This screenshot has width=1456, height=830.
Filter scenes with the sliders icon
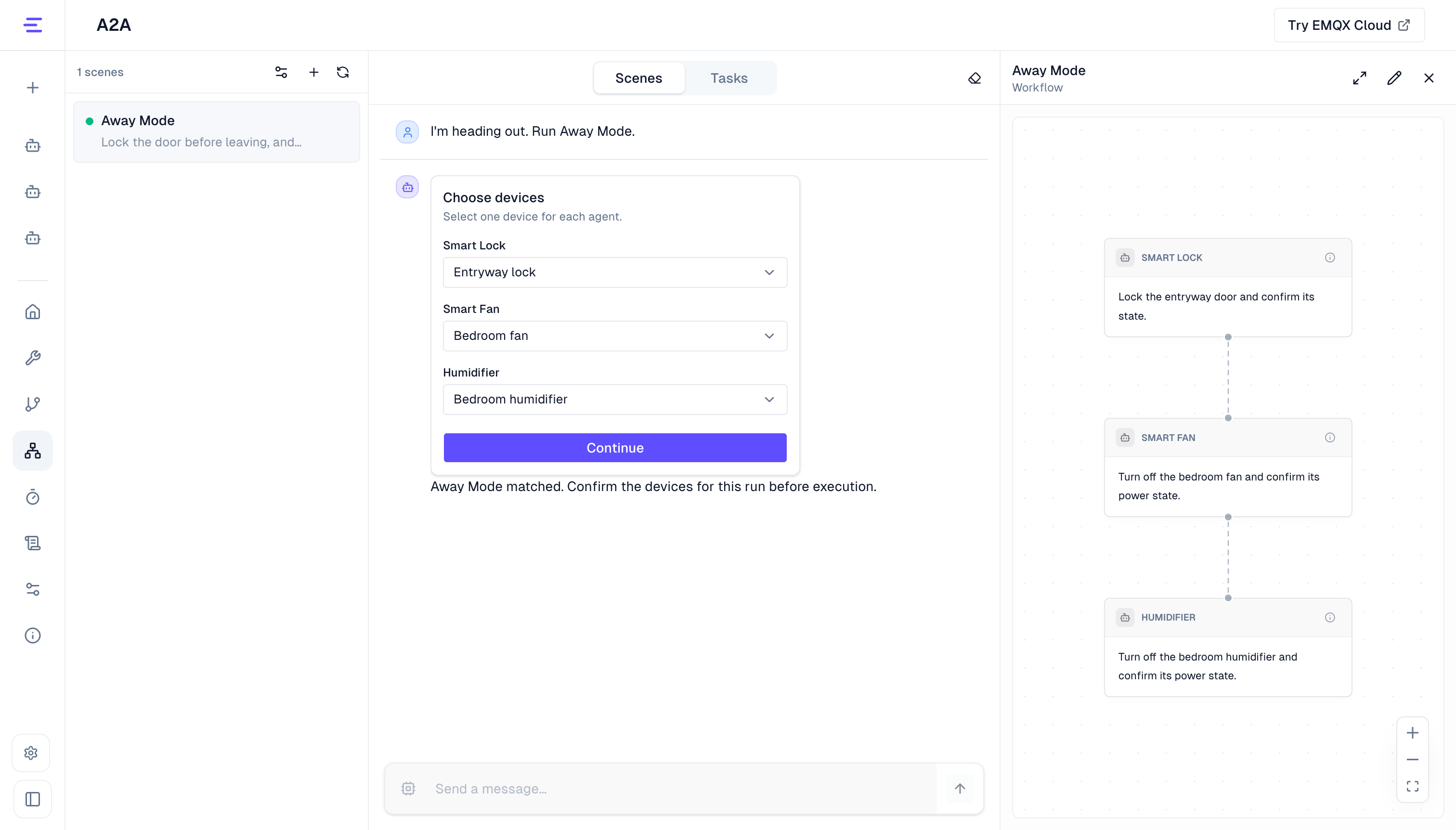(x=281, y=72)
